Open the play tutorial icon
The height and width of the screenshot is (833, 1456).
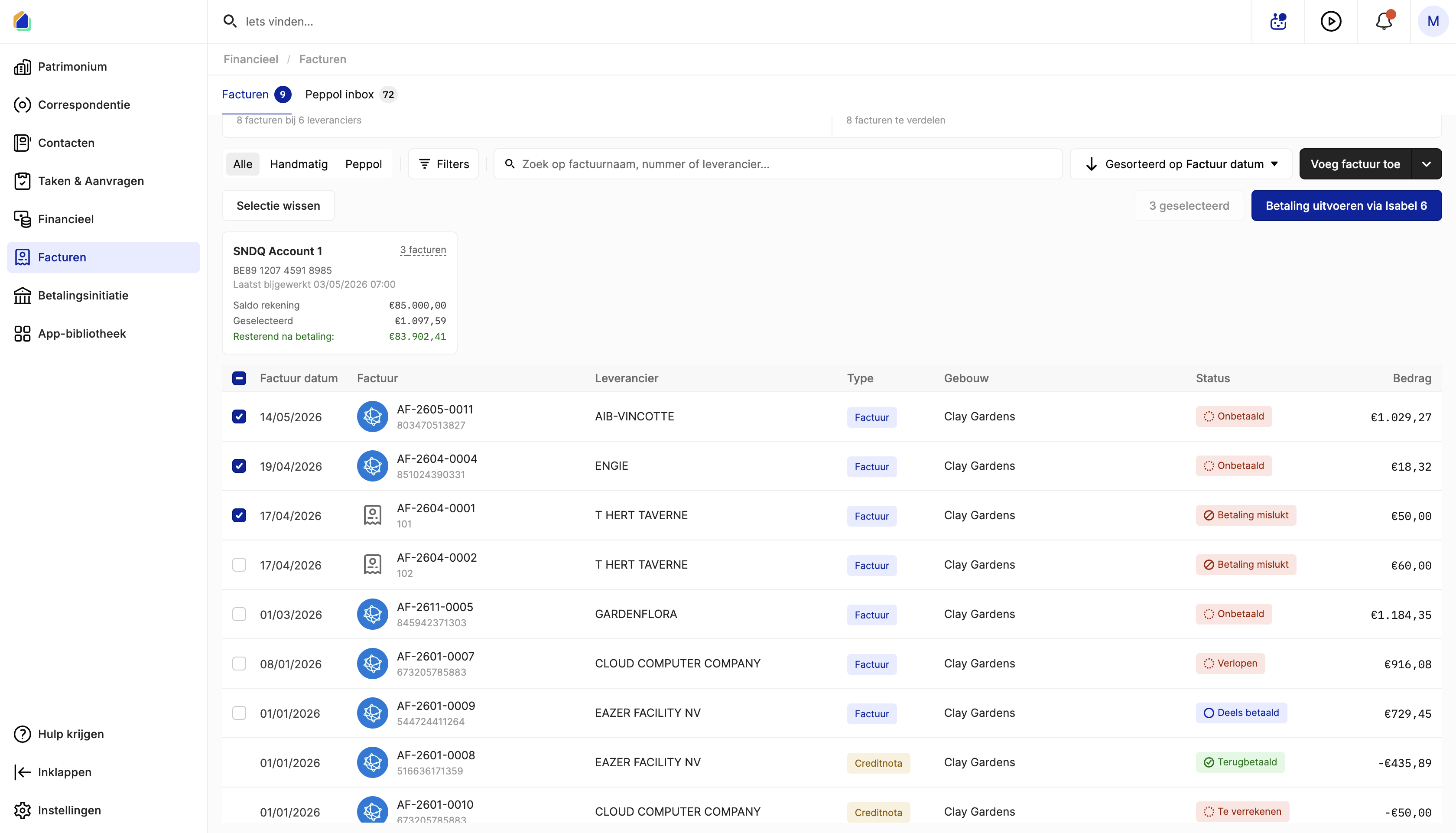[1331, 21]
